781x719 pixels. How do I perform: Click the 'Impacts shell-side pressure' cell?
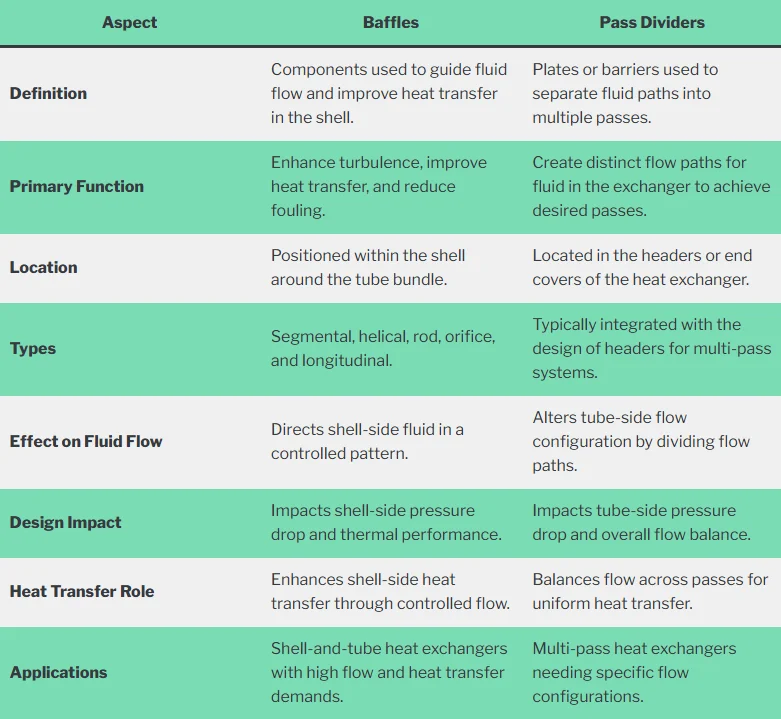387,522
